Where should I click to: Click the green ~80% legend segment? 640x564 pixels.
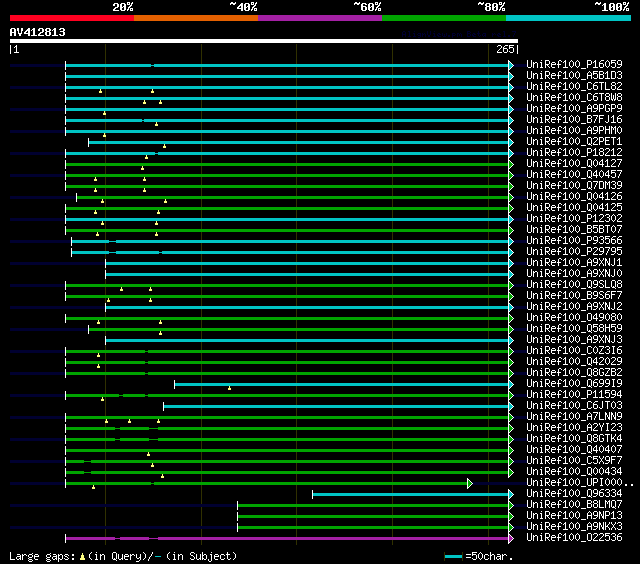443,18
